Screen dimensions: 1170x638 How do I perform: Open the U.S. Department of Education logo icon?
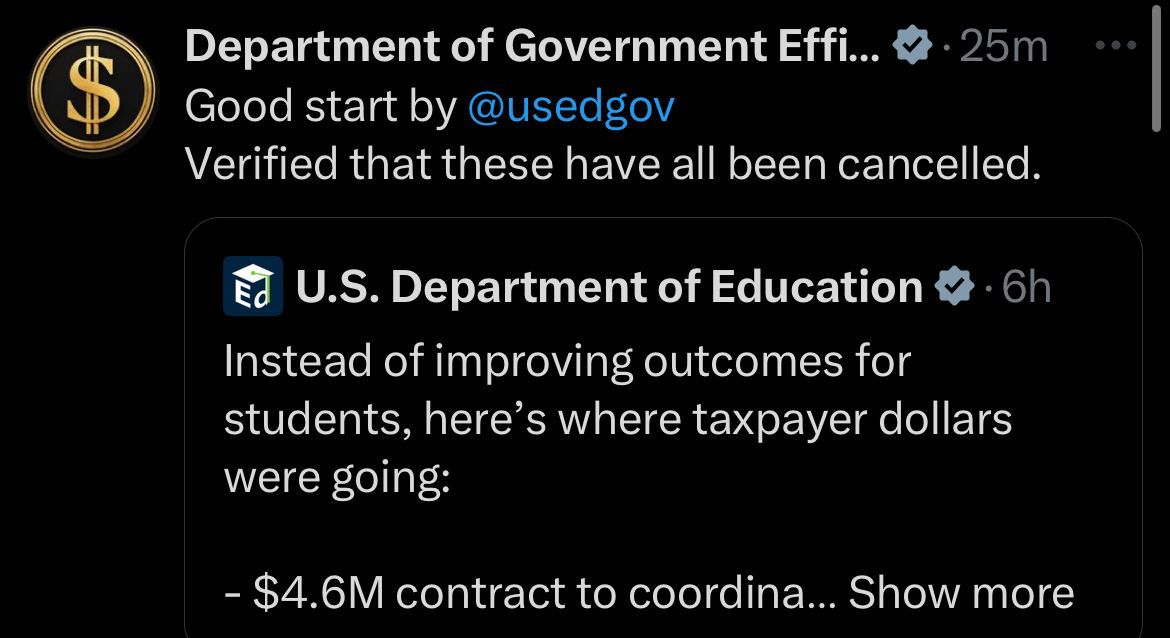coord(252,288)
